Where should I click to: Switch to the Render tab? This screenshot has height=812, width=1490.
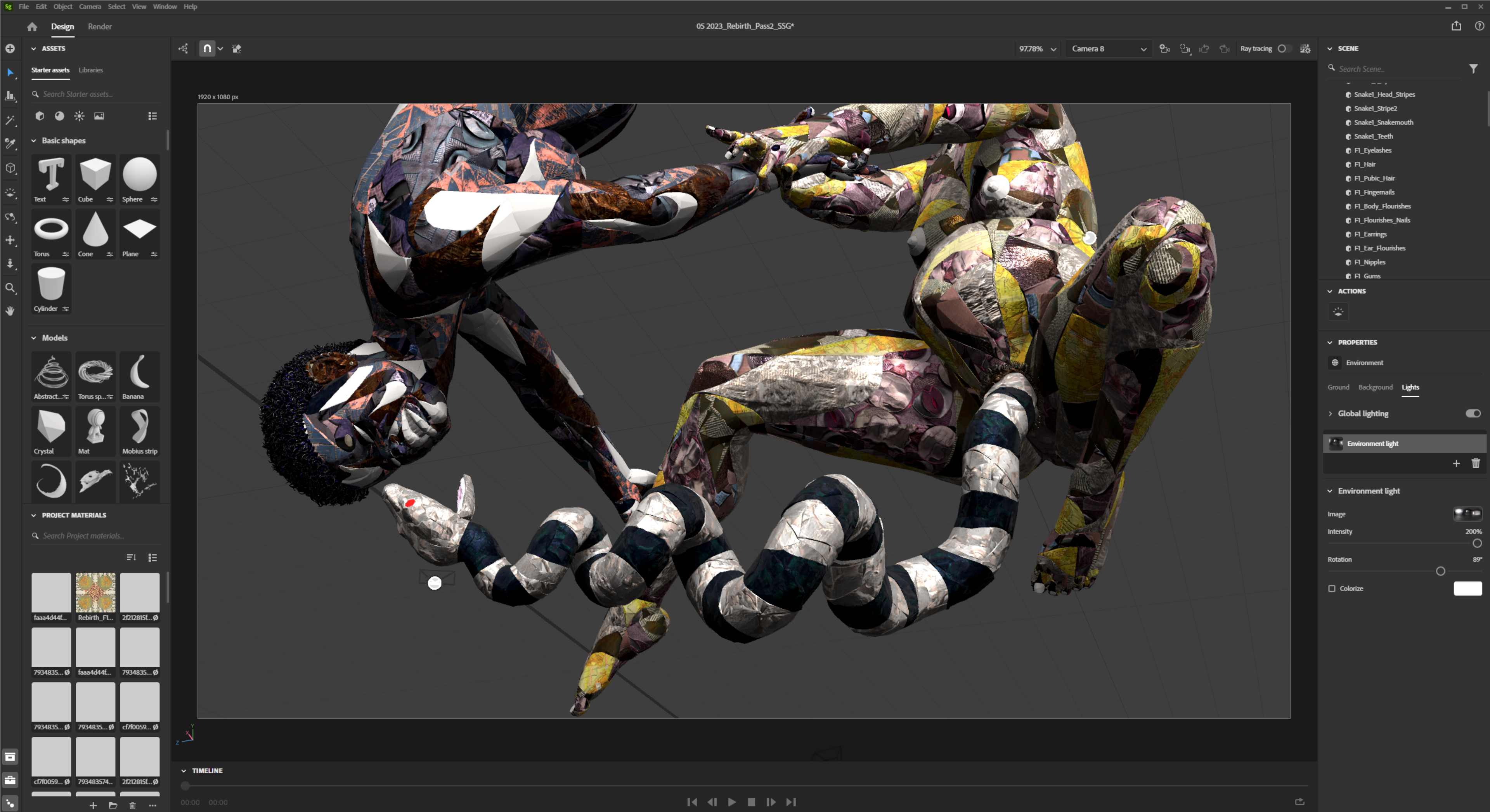pyautogui.click(x=99, y=27)
